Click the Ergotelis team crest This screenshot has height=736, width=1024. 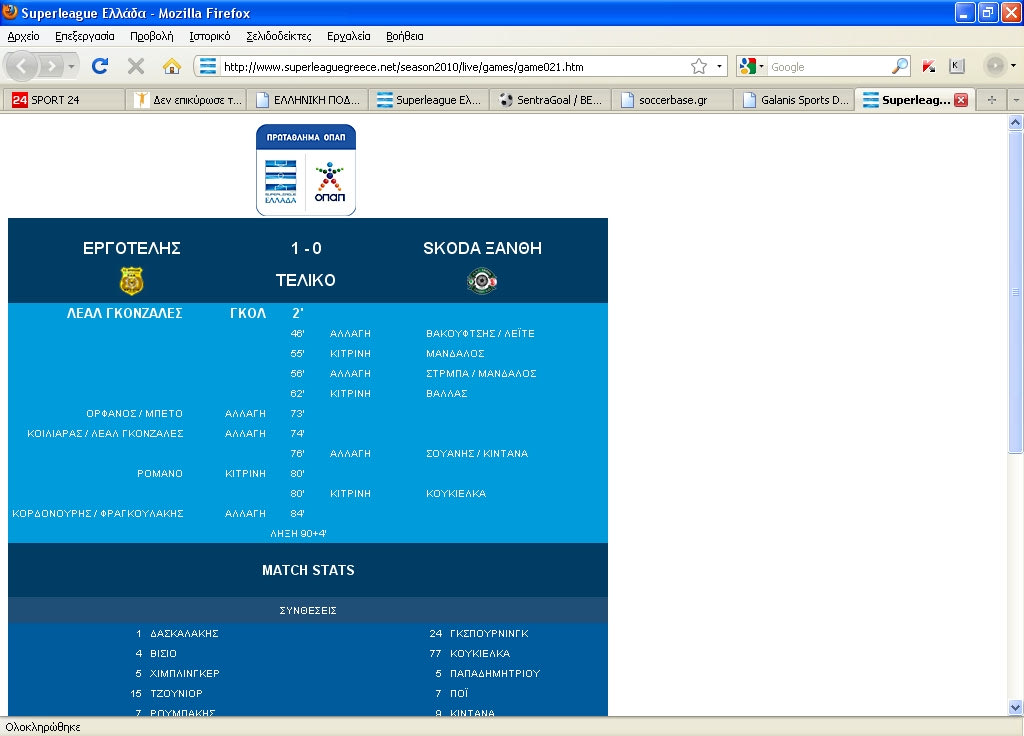tap(131, 281)
